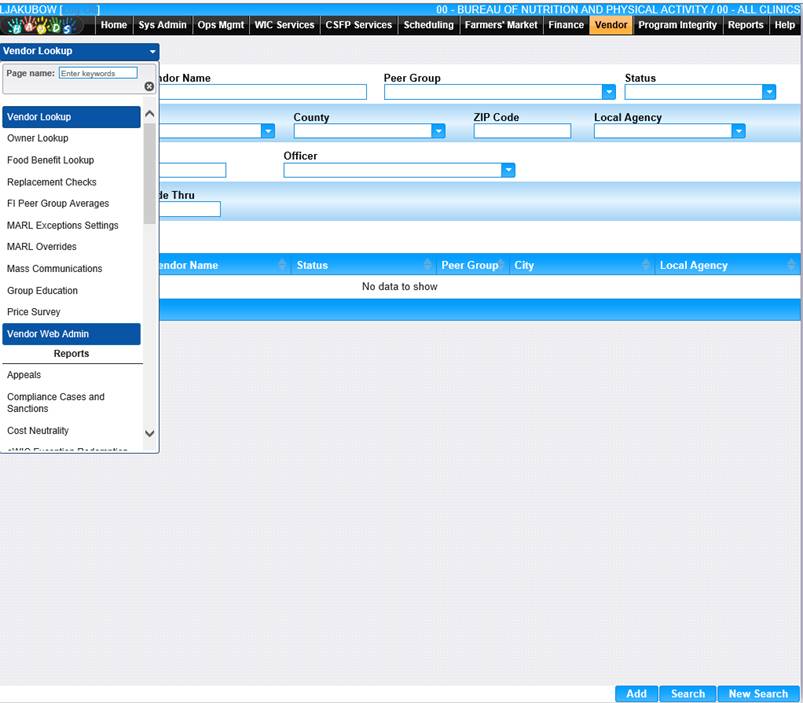Click the ZIP Code text field

(522, 131)
